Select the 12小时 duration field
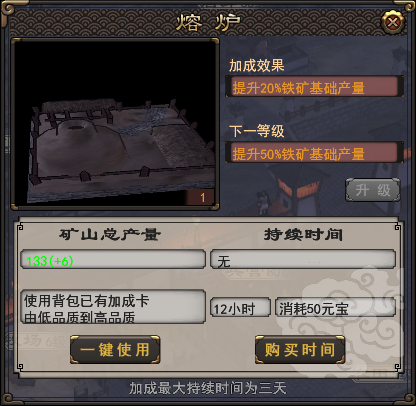 tap(240, 307)
